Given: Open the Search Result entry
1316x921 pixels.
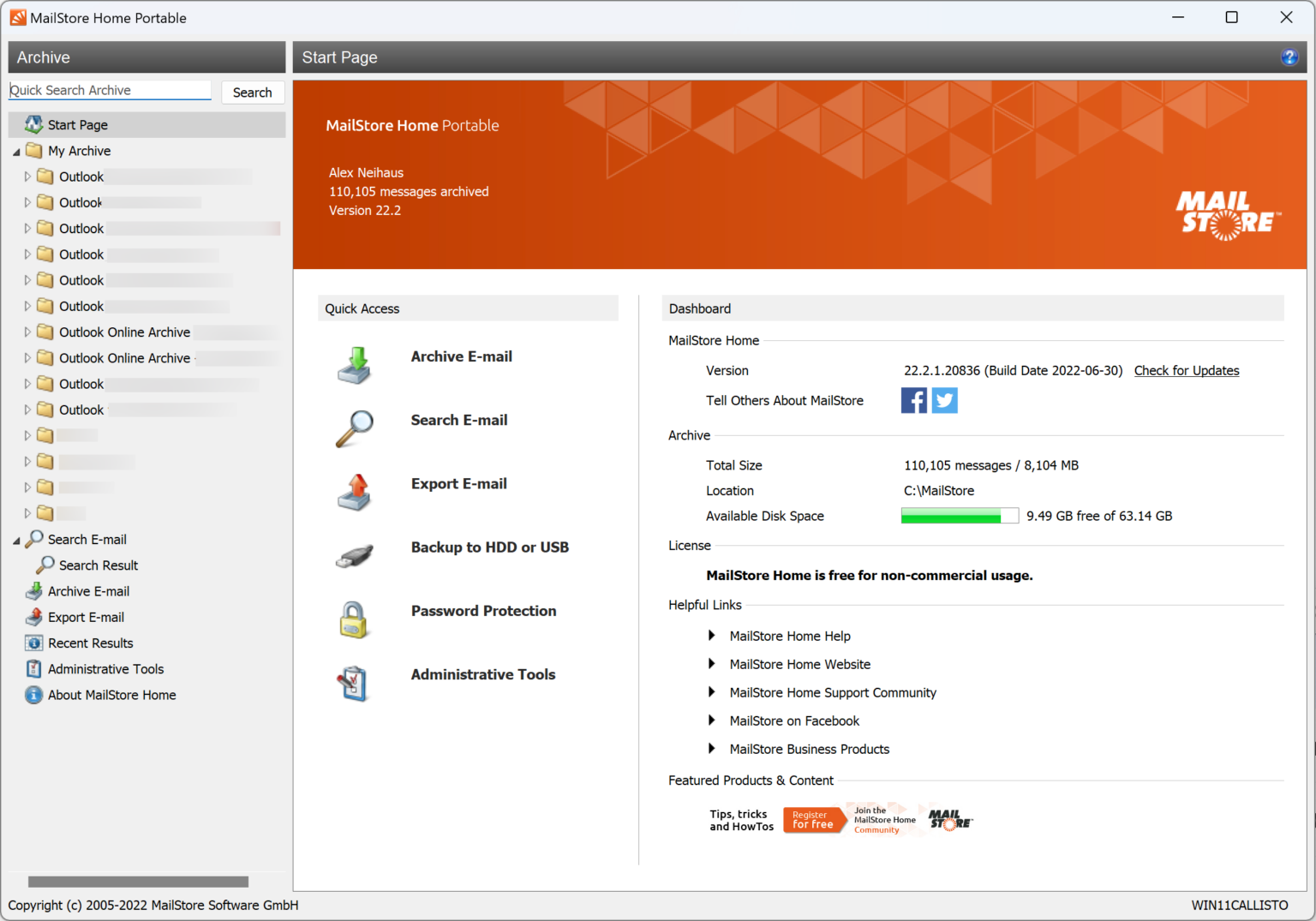Looking at the screenshot, I should [98, 565].
